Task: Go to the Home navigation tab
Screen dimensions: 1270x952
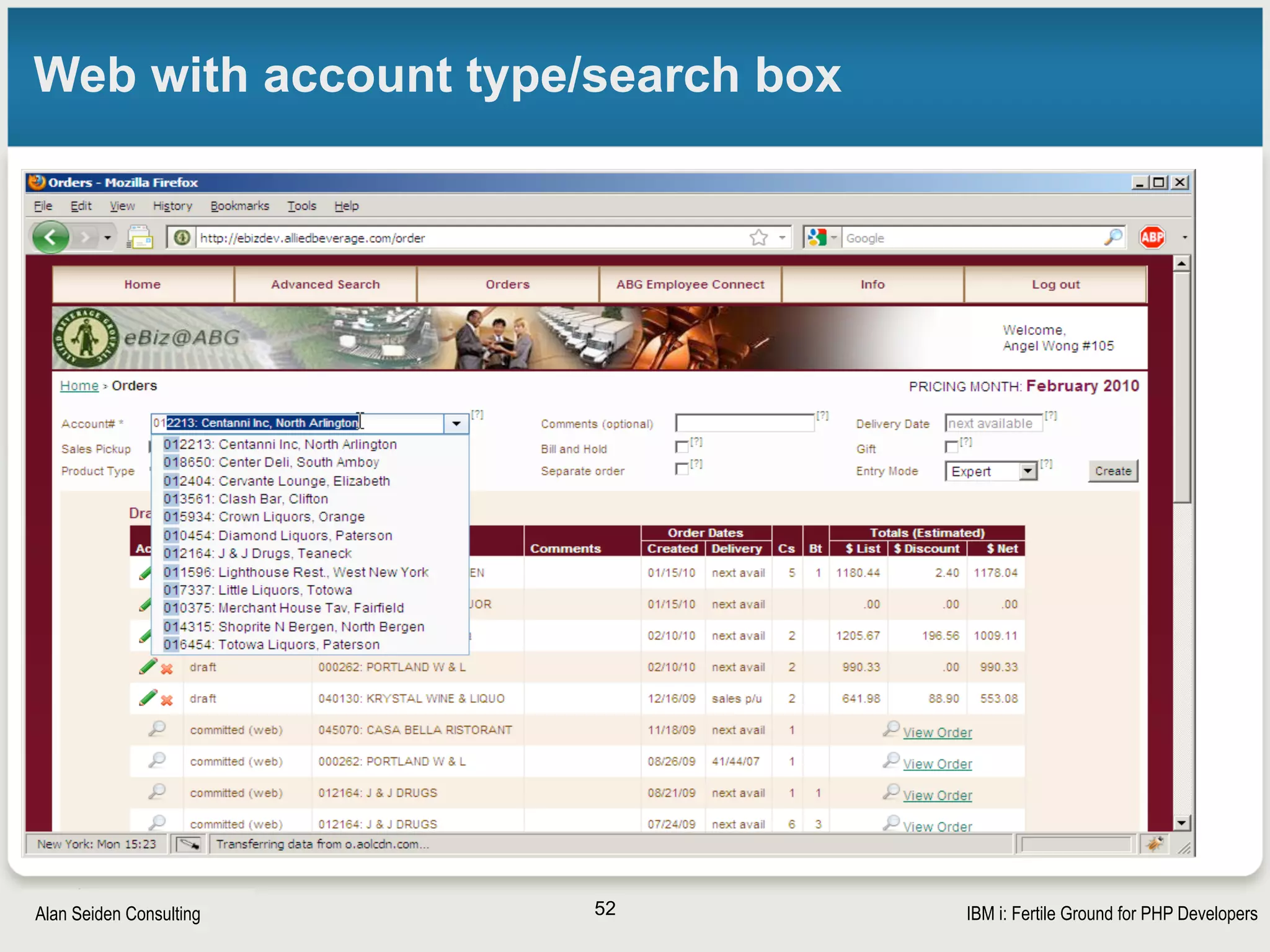Action: click(x=143, y=284)
